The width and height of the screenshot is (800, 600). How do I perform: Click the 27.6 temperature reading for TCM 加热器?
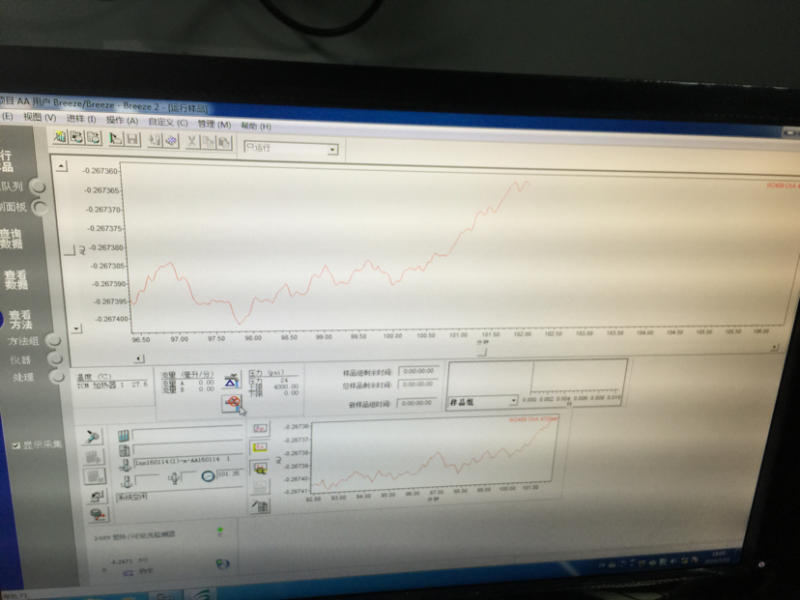139,384
